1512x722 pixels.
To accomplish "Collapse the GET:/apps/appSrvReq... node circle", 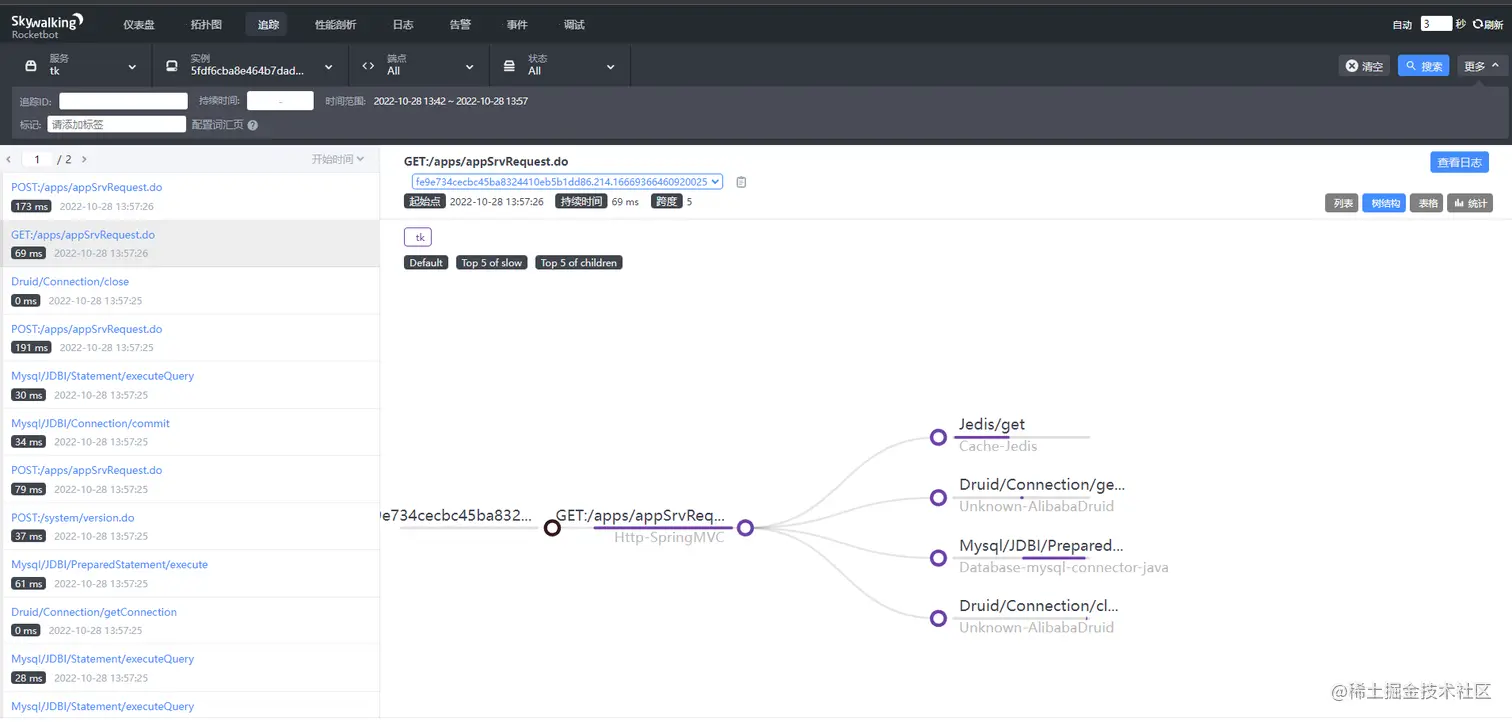I will [x=745, y=528].
